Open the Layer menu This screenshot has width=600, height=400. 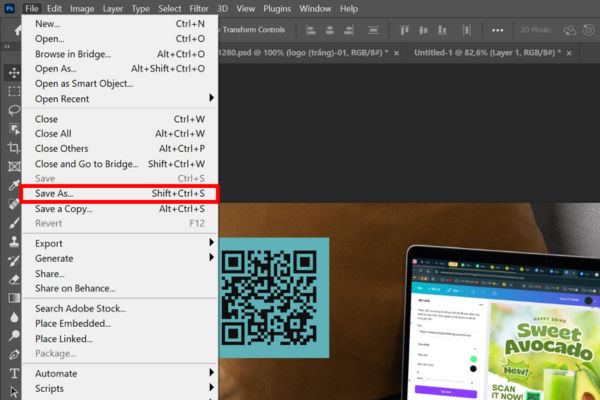[x=112, y=8]
